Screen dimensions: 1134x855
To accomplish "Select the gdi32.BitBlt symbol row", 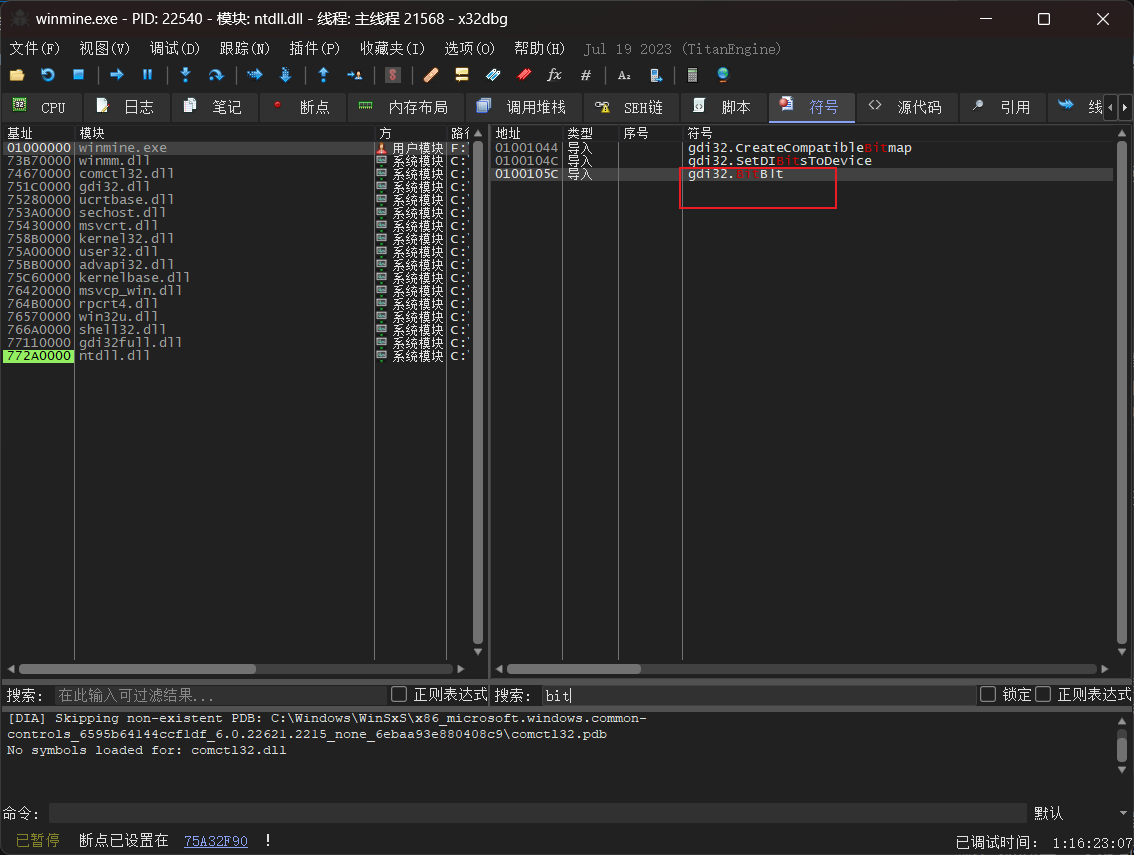I will point(802,174).
